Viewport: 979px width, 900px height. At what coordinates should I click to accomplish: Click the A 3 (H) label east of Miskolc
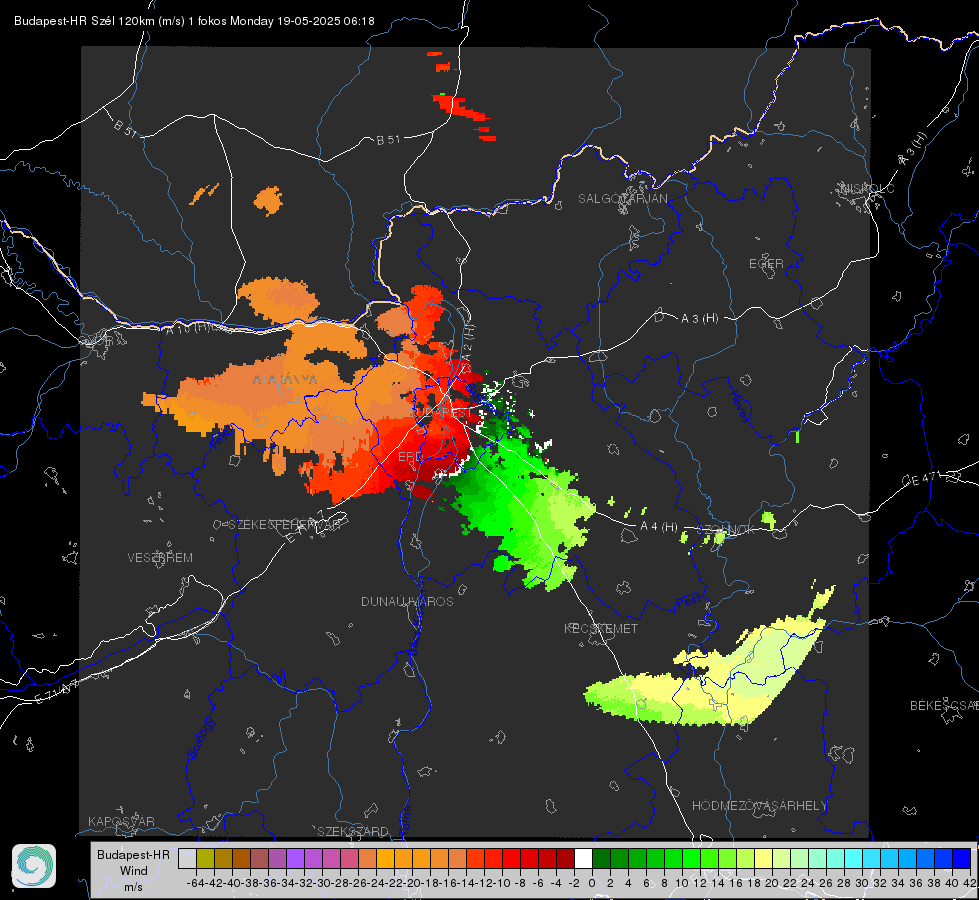913,149
